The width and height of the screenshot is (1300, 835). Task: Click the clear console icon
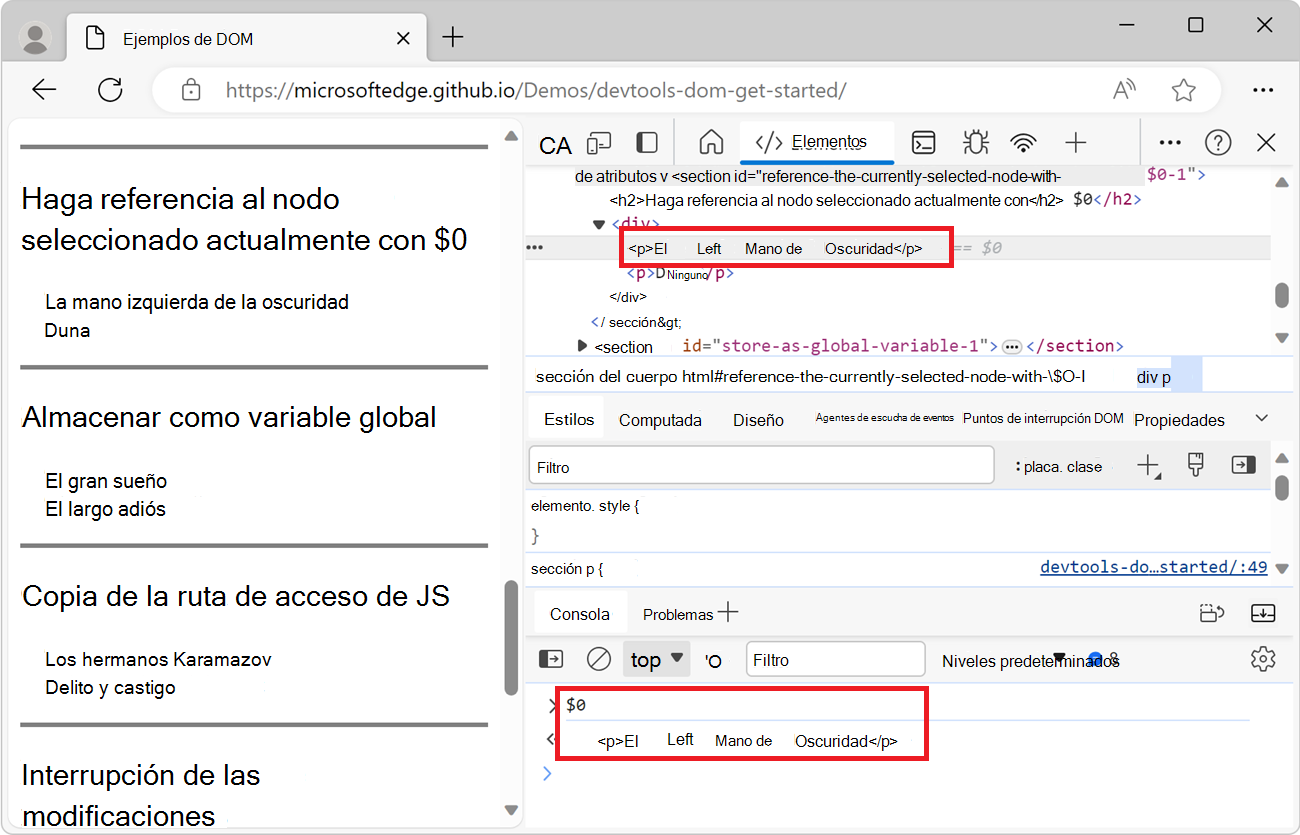(598, 659)
